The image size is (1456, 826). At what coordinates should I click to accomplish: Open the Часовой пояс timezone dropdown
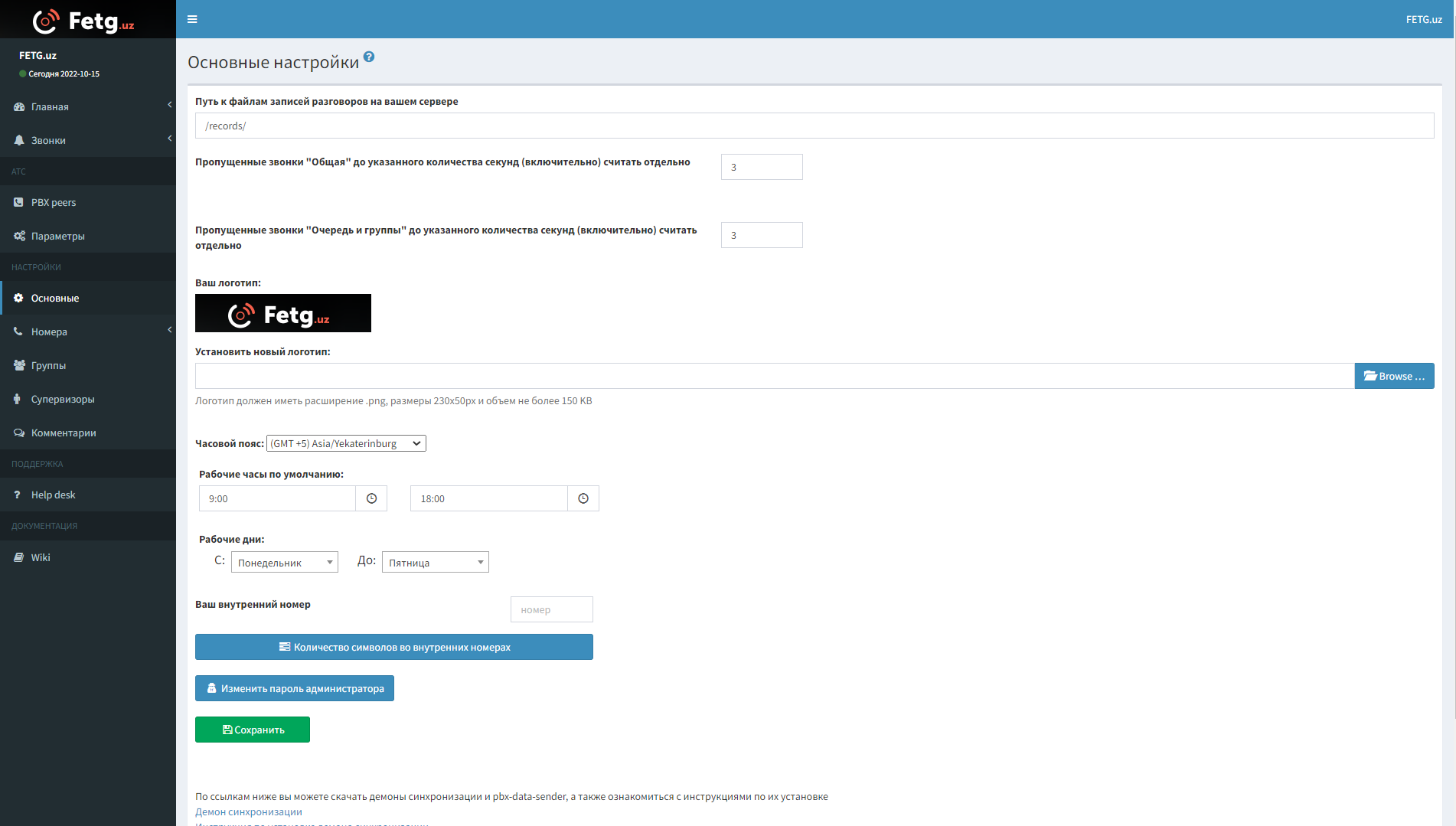tap(346, 443)
